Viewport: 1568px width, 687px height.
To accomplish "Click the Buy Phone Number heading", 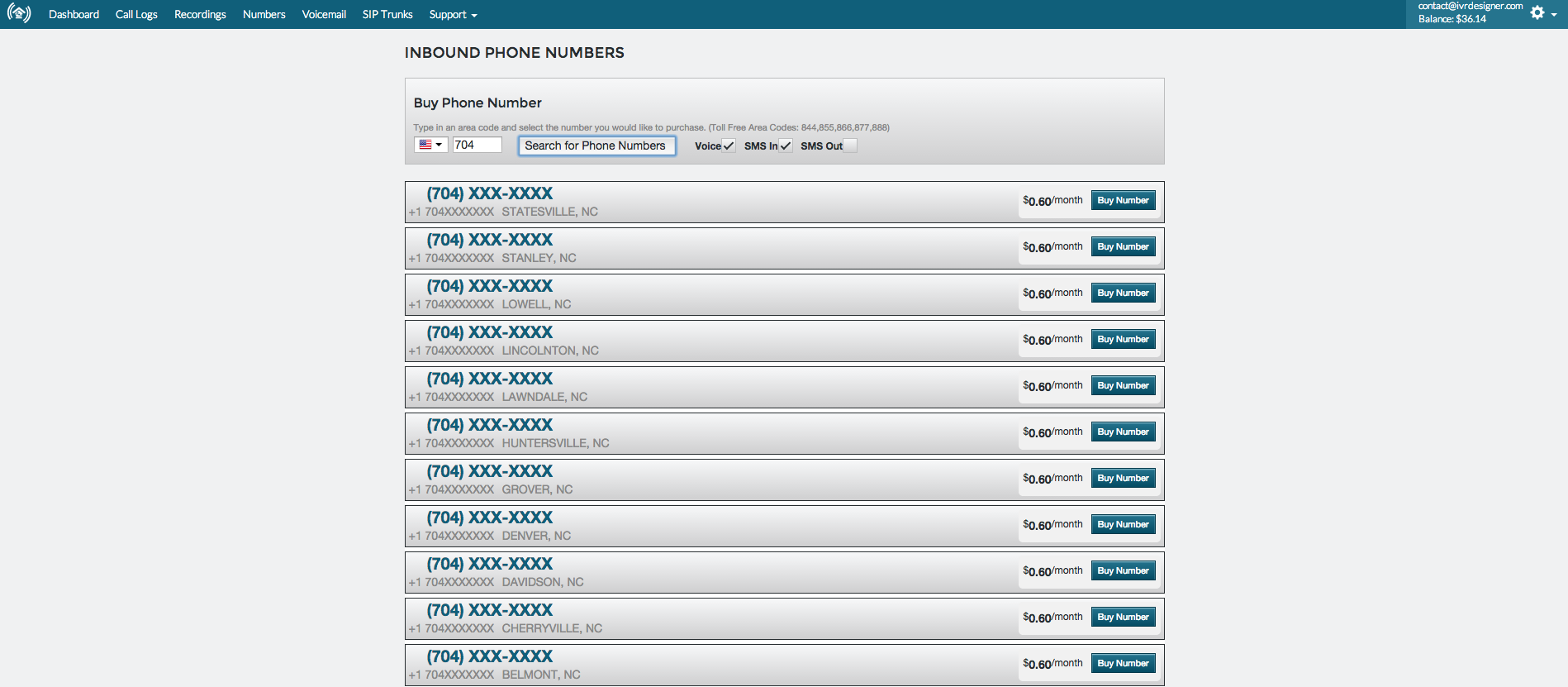I will (478, 103).
